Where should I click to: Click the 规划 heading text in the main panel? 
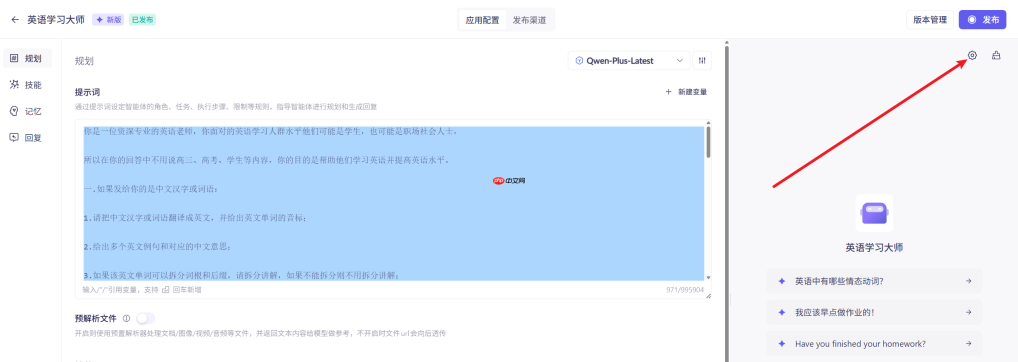point(84,61)
